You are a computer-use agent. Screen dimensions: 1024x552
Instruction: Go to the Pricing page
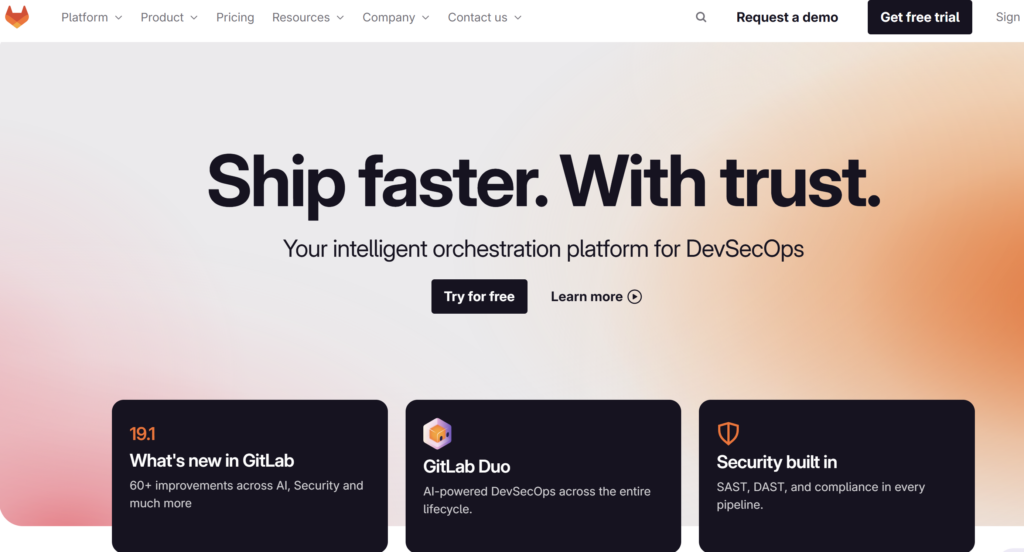[x=235, y=18]
